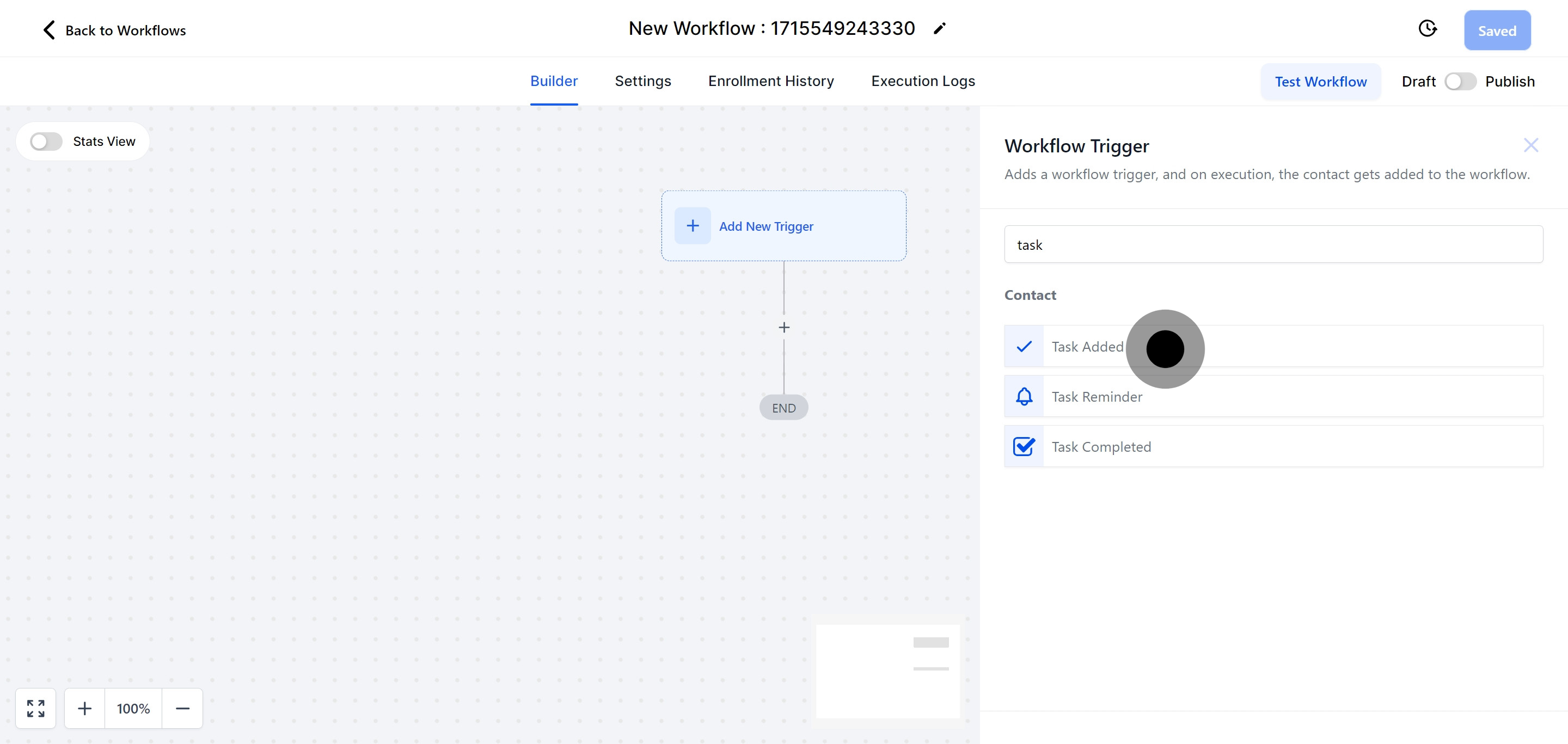Toggle Draft to Publish switch
This screenshot has width=1568, height=744.
tap(1460, 82)
